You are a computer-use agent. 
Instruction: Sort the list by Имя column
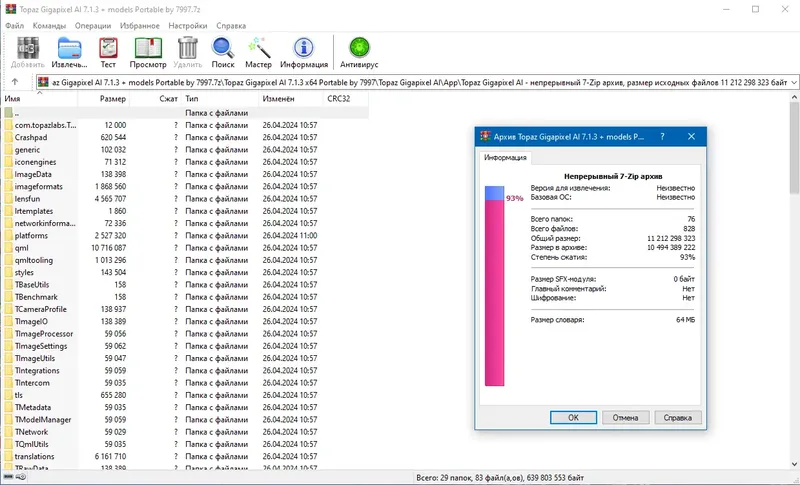click(40, 99)
